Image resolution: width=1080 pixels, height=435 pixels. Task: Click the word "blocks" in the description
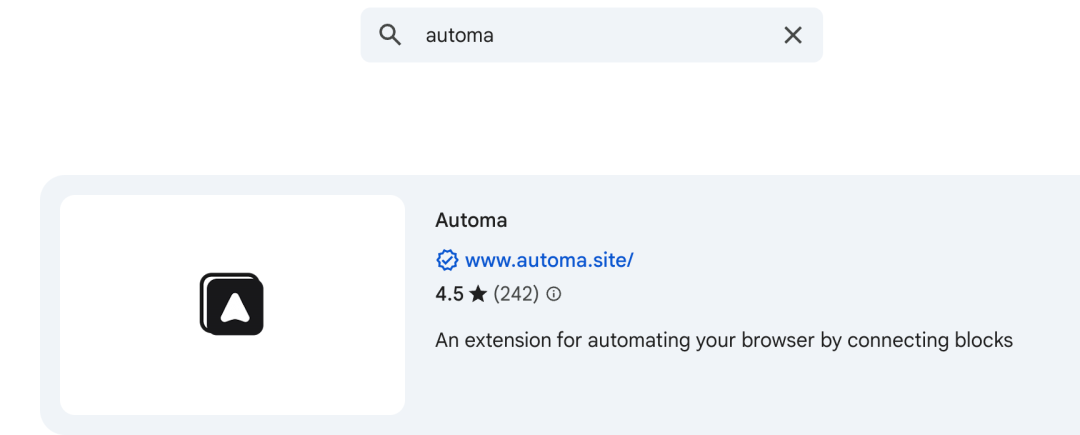[982, 340]
